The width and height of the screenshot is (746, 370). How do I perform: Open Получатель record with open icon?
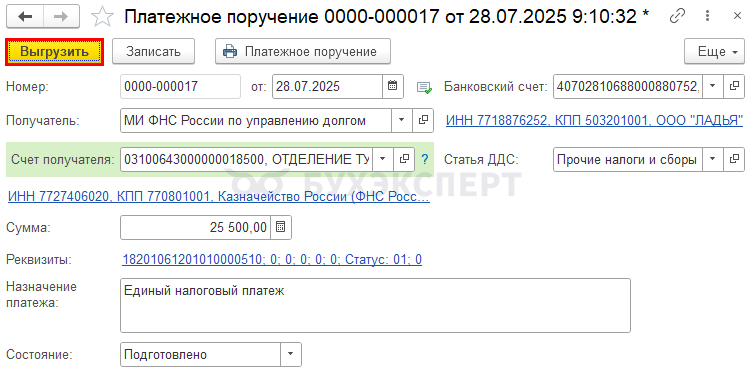pos(422,120)
